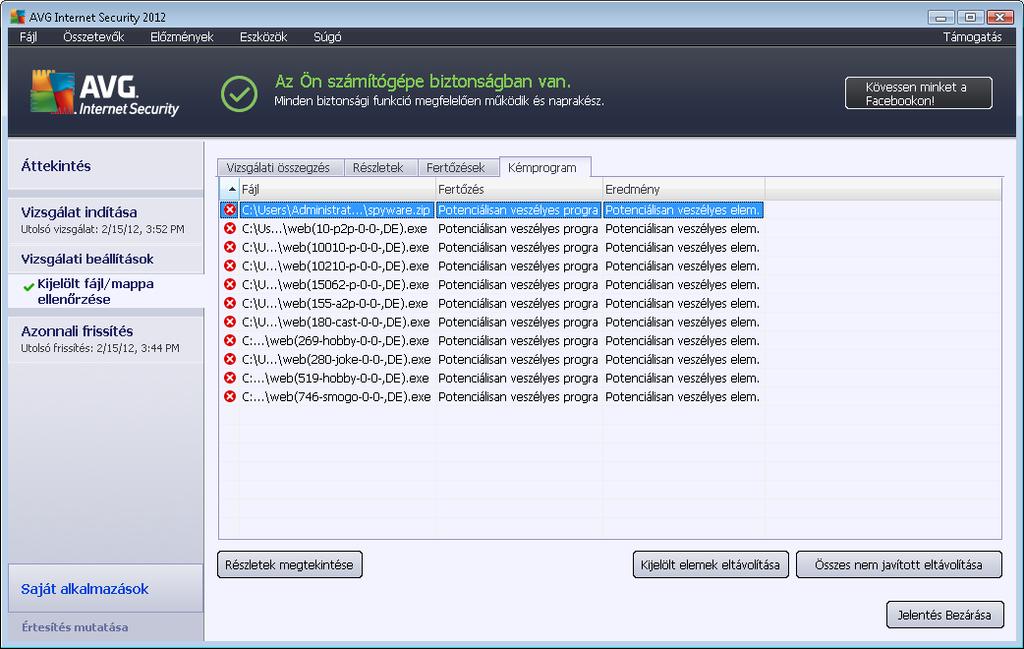Click the green checkmark security status icon
Image resolution: width=1024 pixels, height=649 pixels.
239,93
